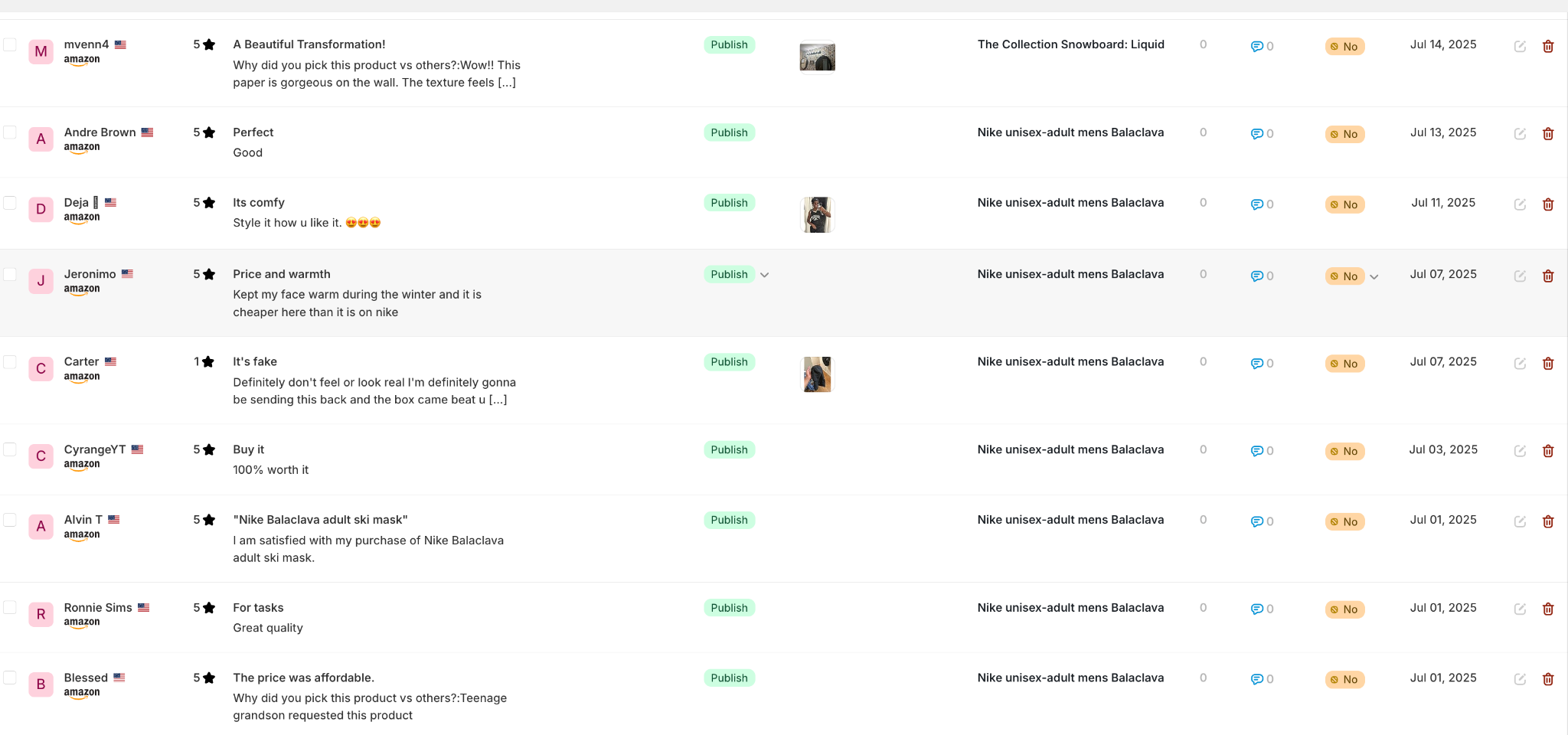Image resolution: width=1568 pixels, height=735 pixels.
Task: Edit the Jeronimo review entry
Action: [x=1520, y=276]
